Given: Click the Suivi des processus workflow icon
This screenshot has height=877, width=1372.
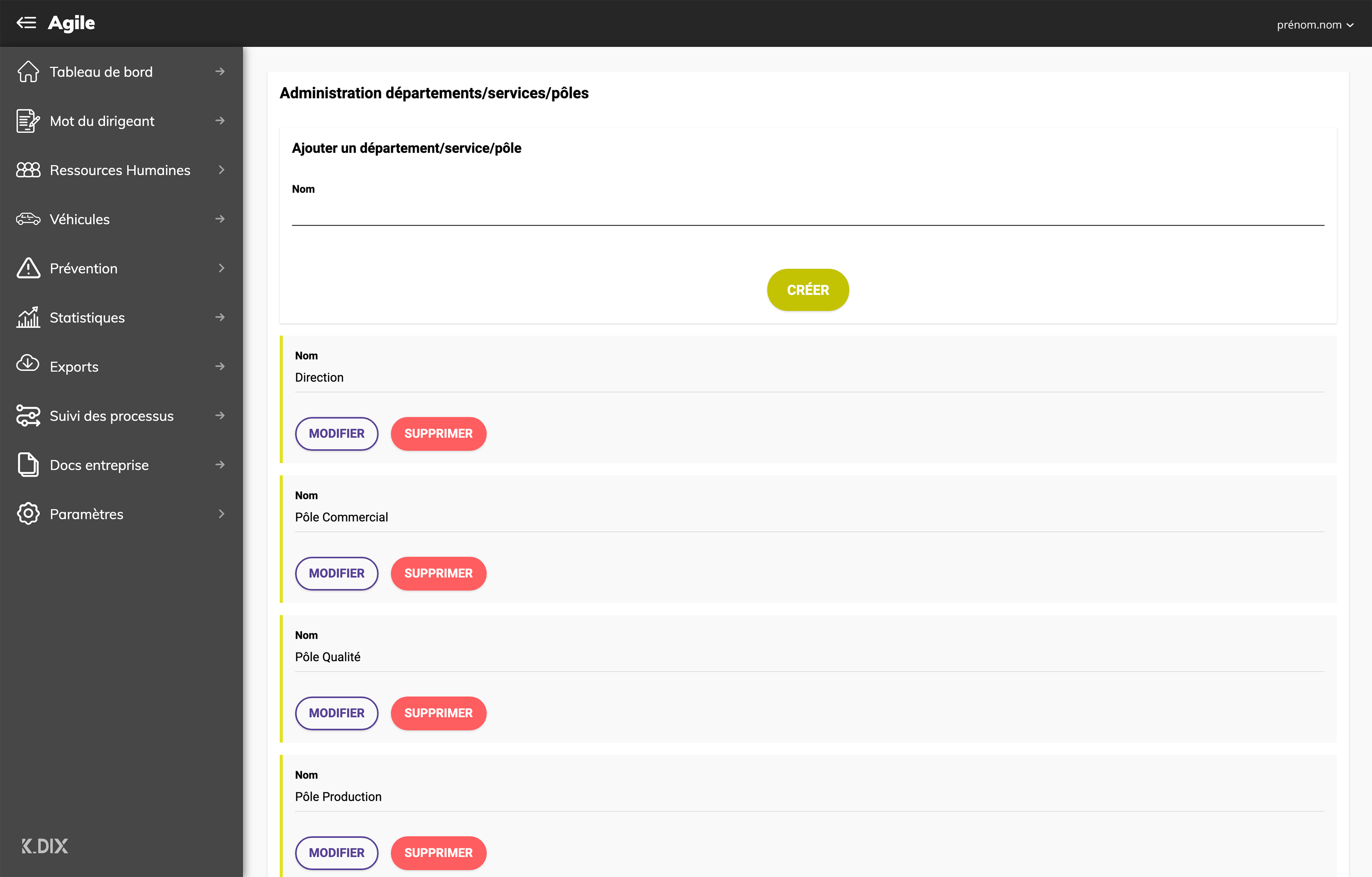Looking at the screenshot, I should tap(28, 416).
